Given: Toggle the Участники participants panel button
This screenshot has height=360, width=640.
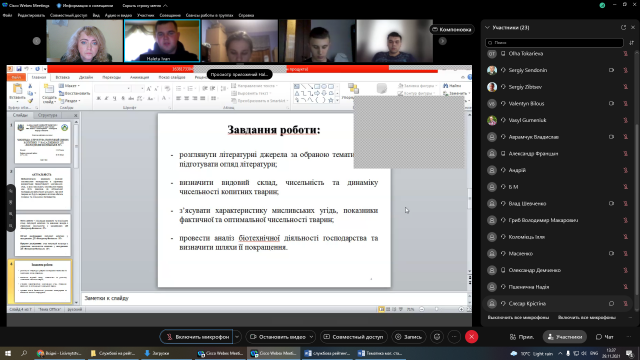Looking at the screenshot, I should coord(565,337).
